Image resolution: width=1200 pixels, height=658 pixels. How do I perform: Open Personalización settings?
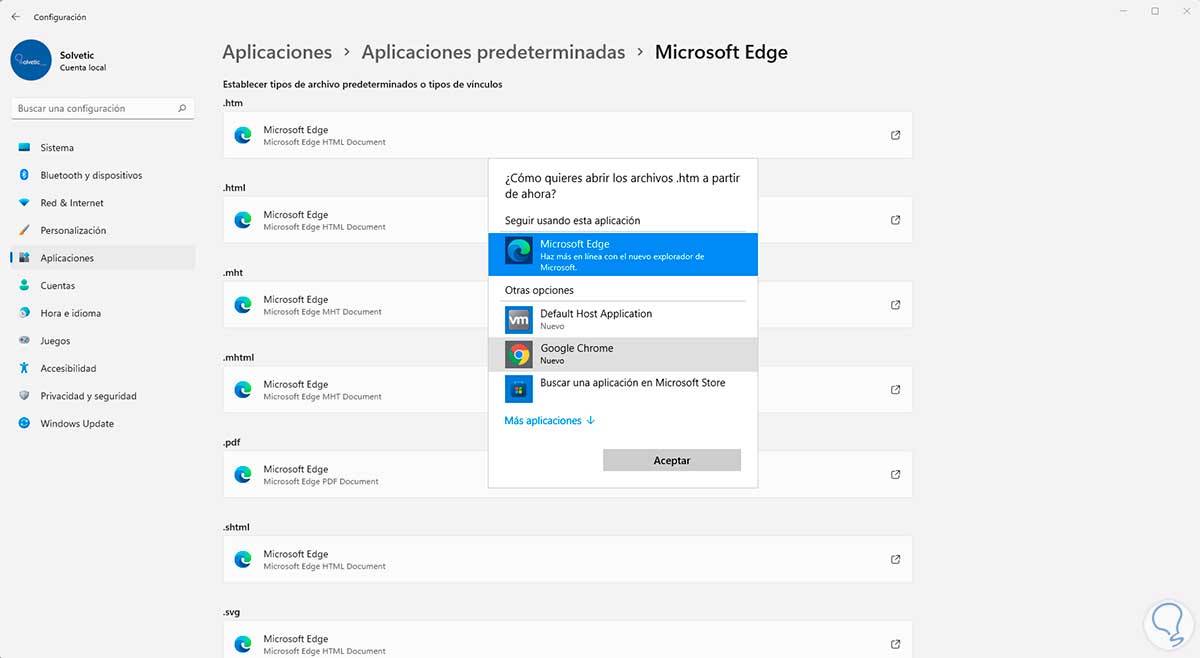point(102,230)
